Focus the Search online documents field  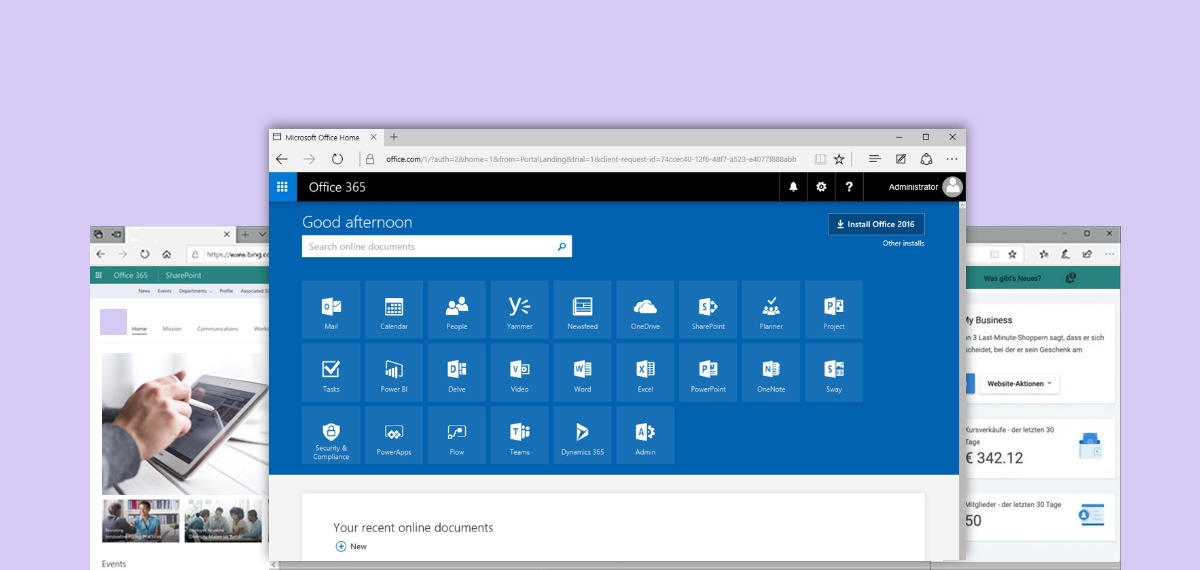pos(437,246)
